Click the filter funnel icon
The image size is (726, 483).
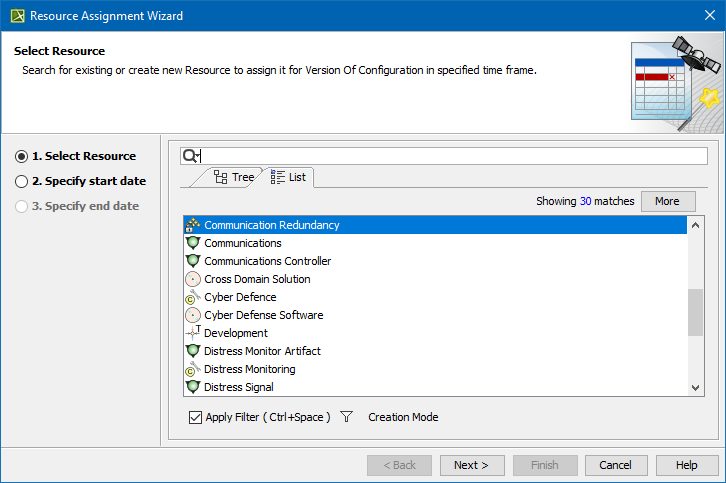(347, 417)
